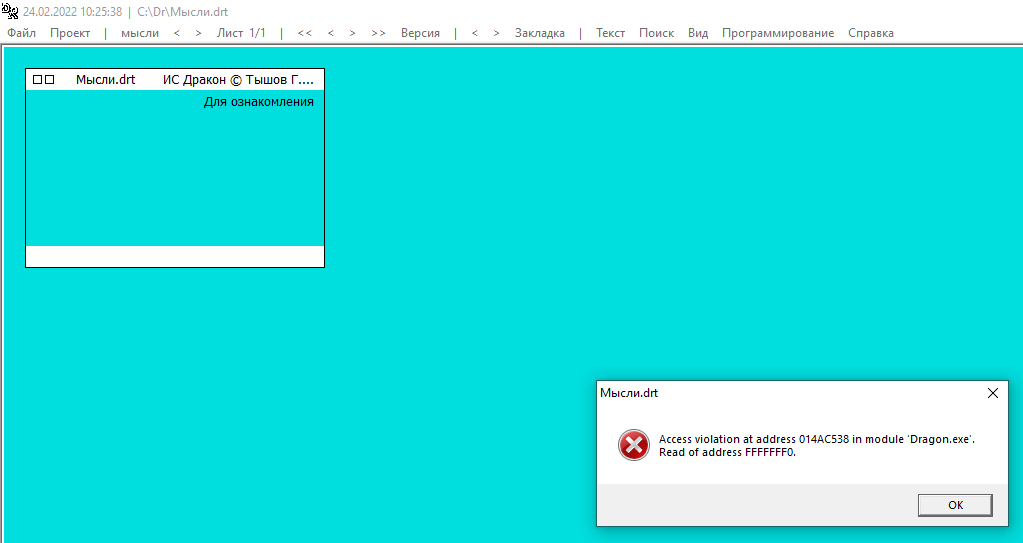The image size is (1023, 543).
Task: Open the Проект menu
Action: [x=70, y=33]
